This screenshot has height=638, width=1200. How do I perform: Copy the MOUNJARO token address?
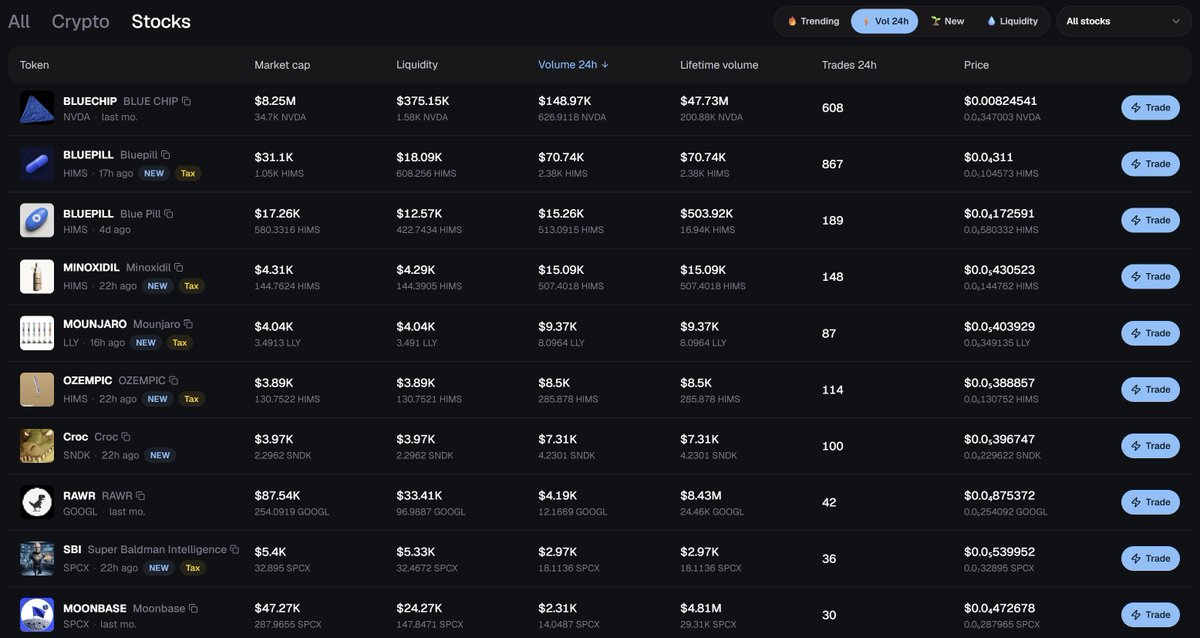[x=188, y=324]
